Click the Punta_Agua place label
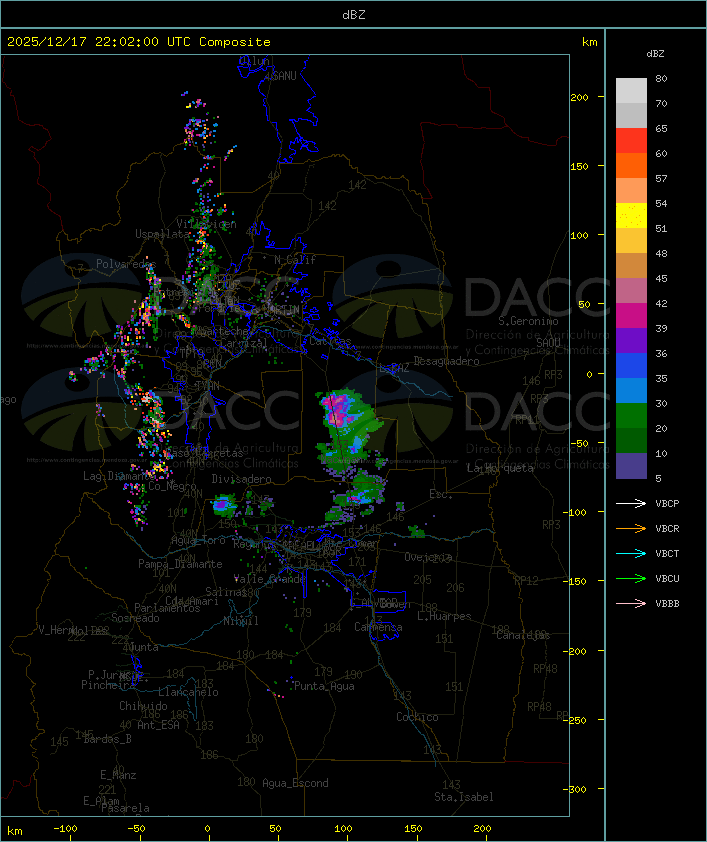The image size is (707, 842). click(x=324, y=686)
